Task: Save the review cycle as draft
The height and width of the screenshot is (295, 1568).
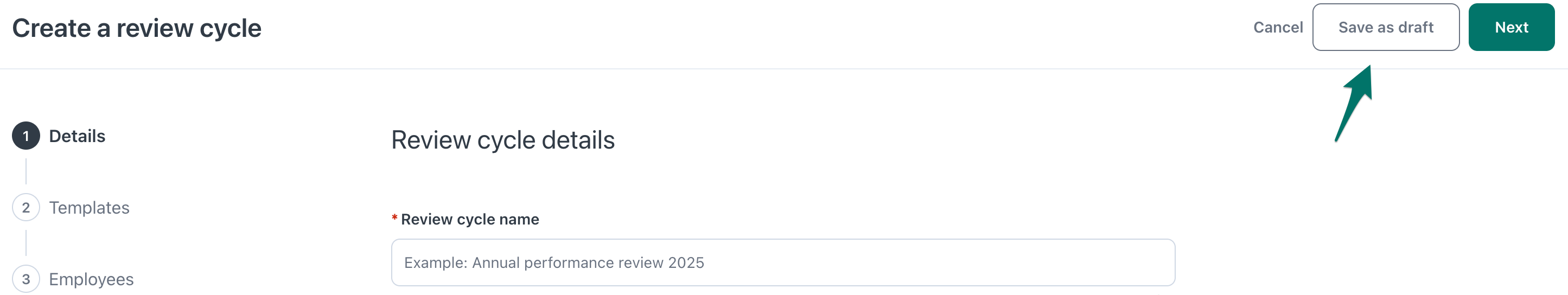Action: (x=1385, y=27)
